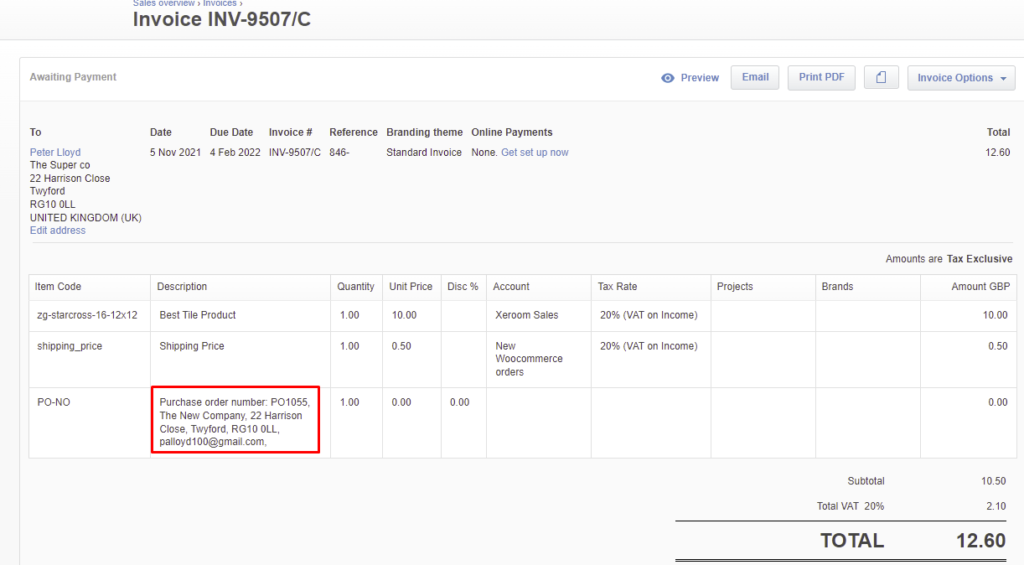Click the due date 4 Feb 2022

tap(235, 152)
